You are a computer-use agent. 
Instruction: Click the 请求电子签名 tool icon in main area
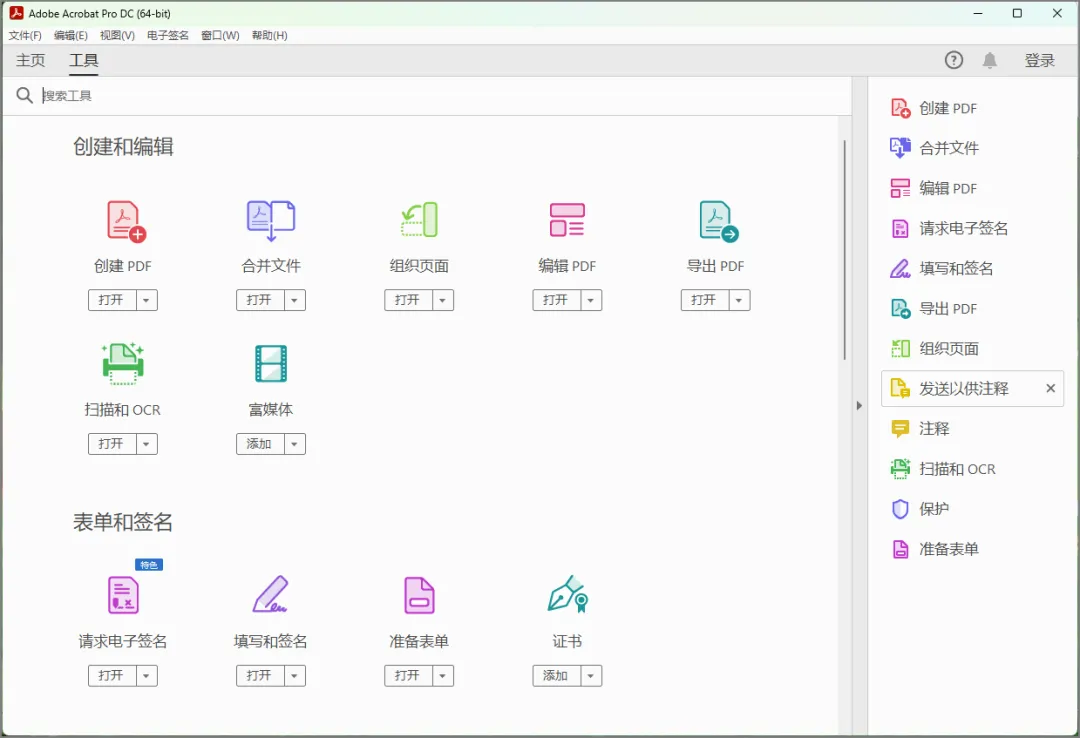click(123, 595)
